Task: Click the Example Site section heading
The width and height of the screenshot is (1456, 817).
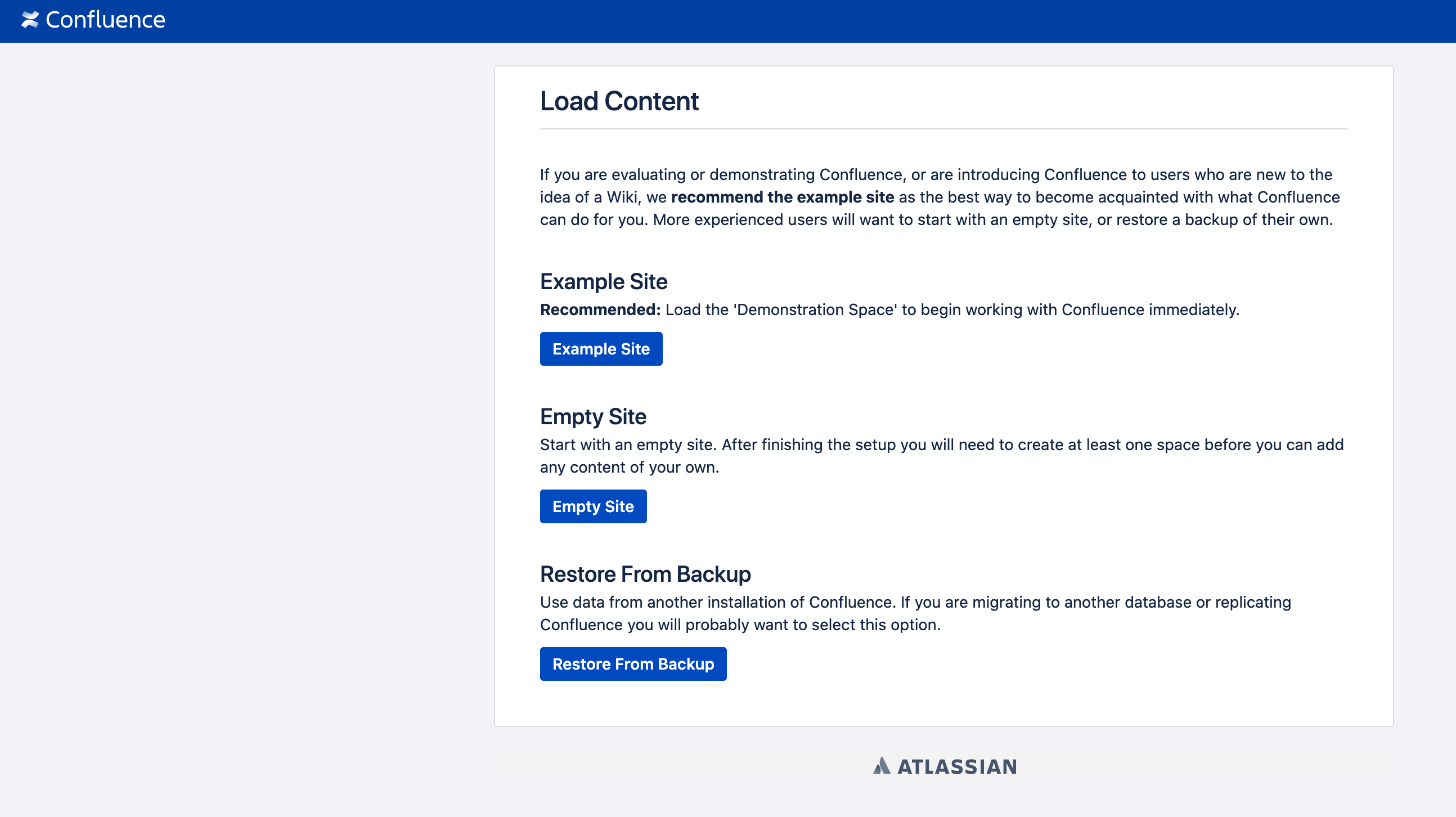Action: pyautogui.click(x=604, y=281)
